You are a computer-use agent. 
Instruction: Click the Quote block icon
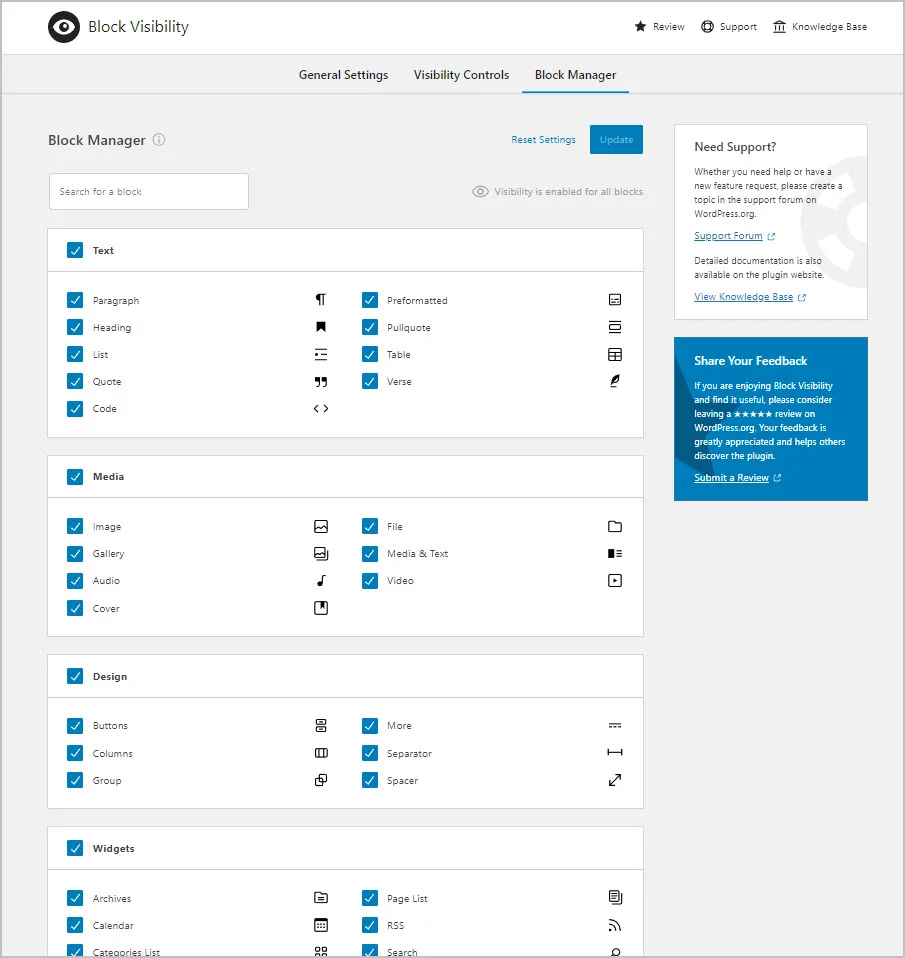321,382
